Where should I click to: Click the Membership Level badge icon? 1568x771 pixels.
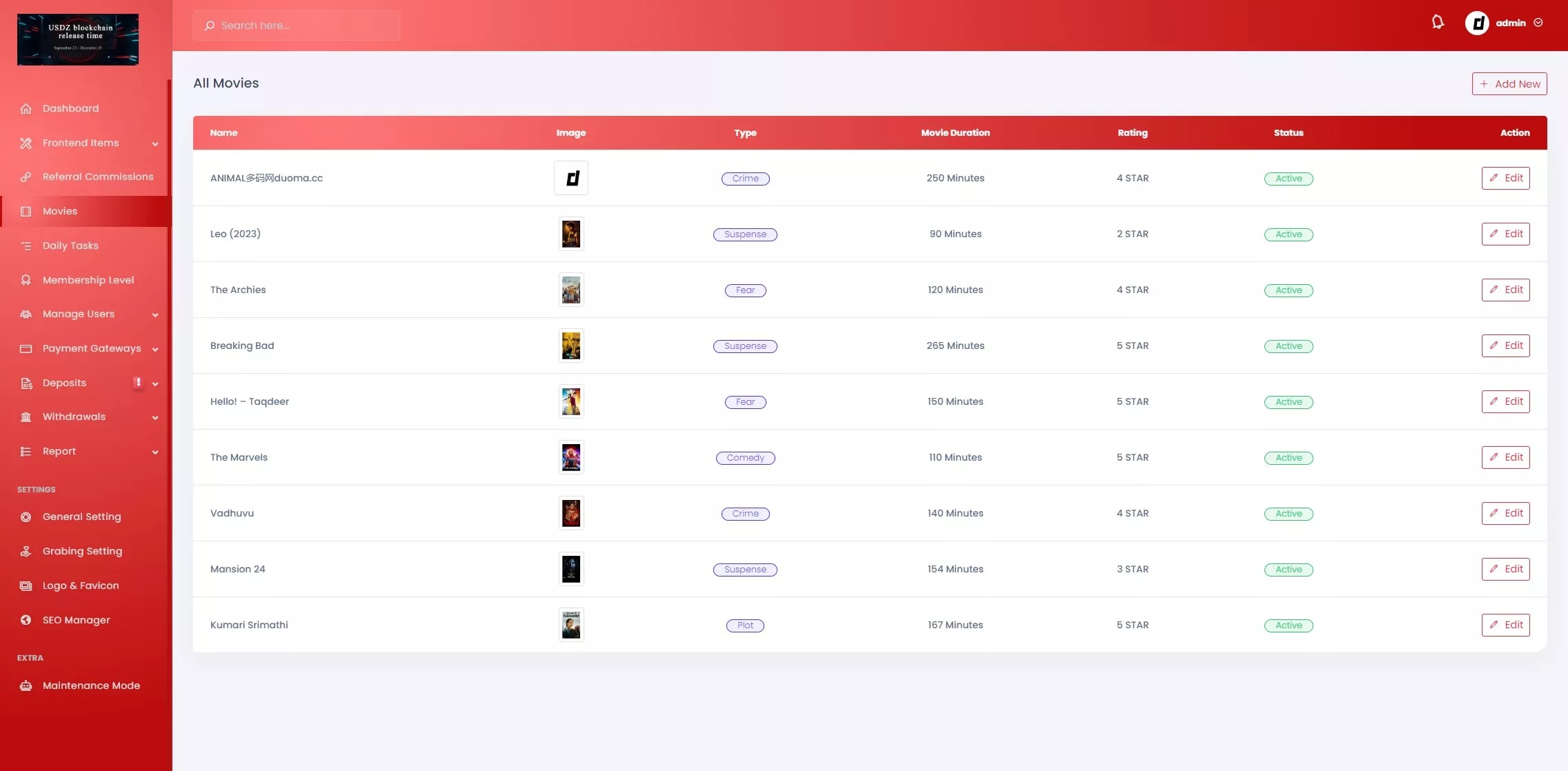(x=26, y=280)
